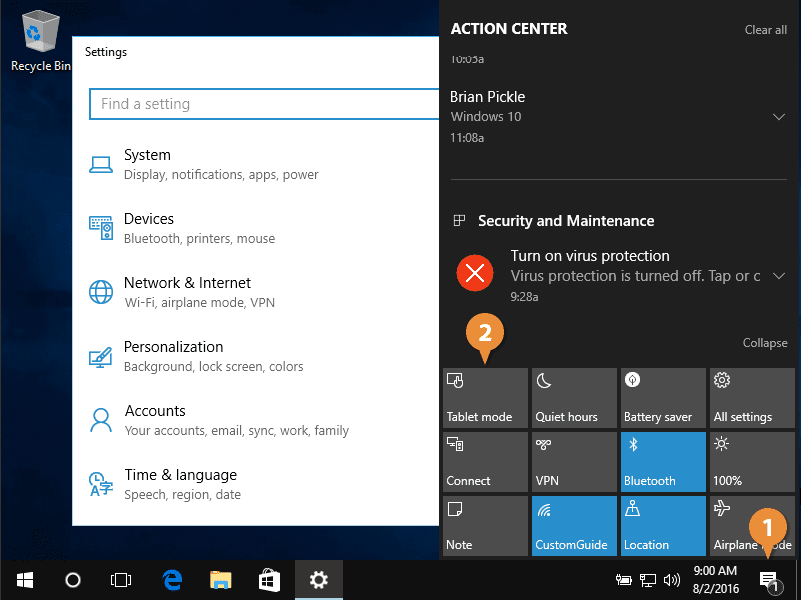Image resolution: width=801 pixels, height=600 pixels.
Task: Expand the Brian Pickle notification chevron
Action: click(x=779, y=117)
